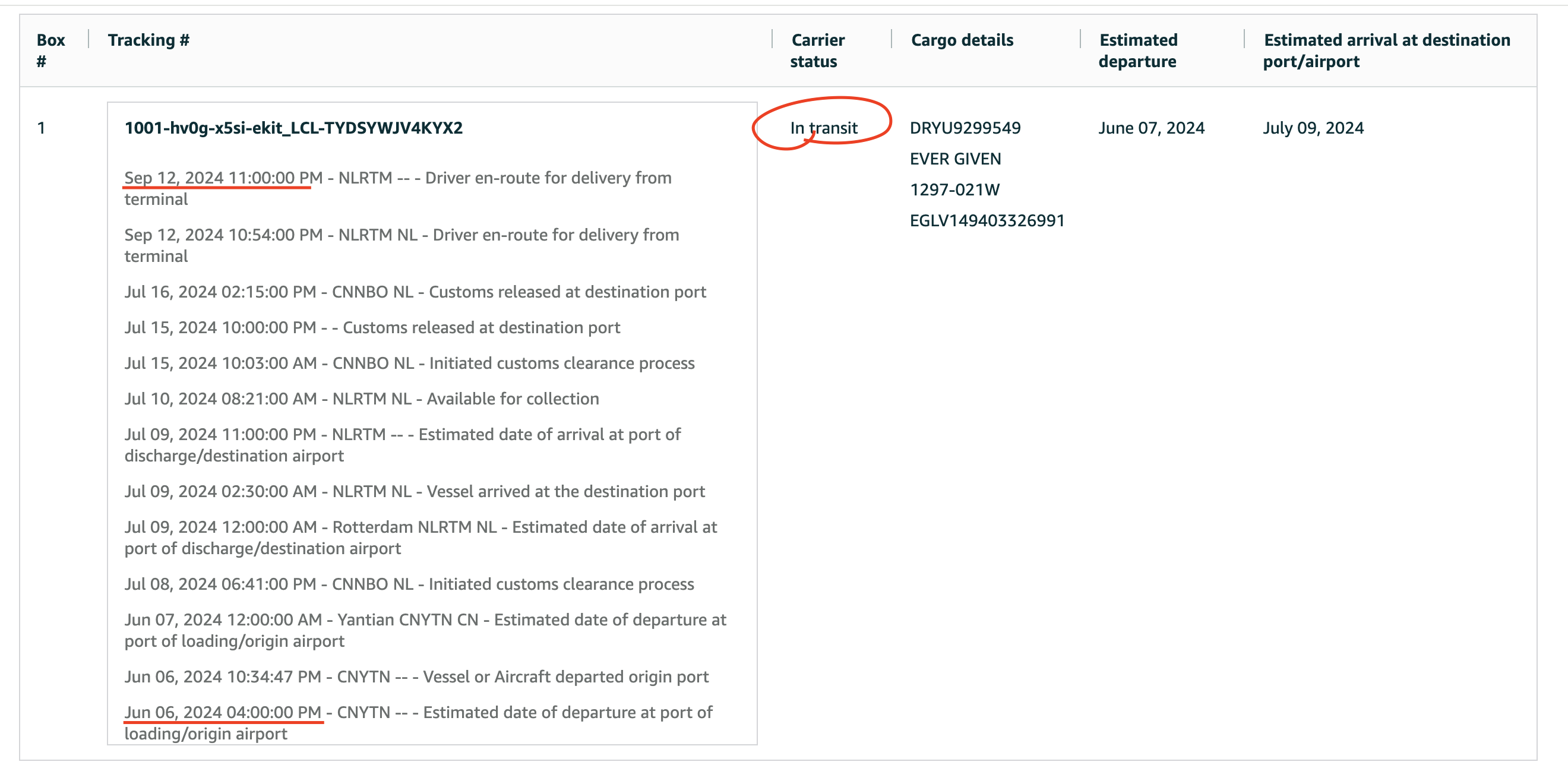Click bill of lading EGLV149403326991

coord(987,220)
